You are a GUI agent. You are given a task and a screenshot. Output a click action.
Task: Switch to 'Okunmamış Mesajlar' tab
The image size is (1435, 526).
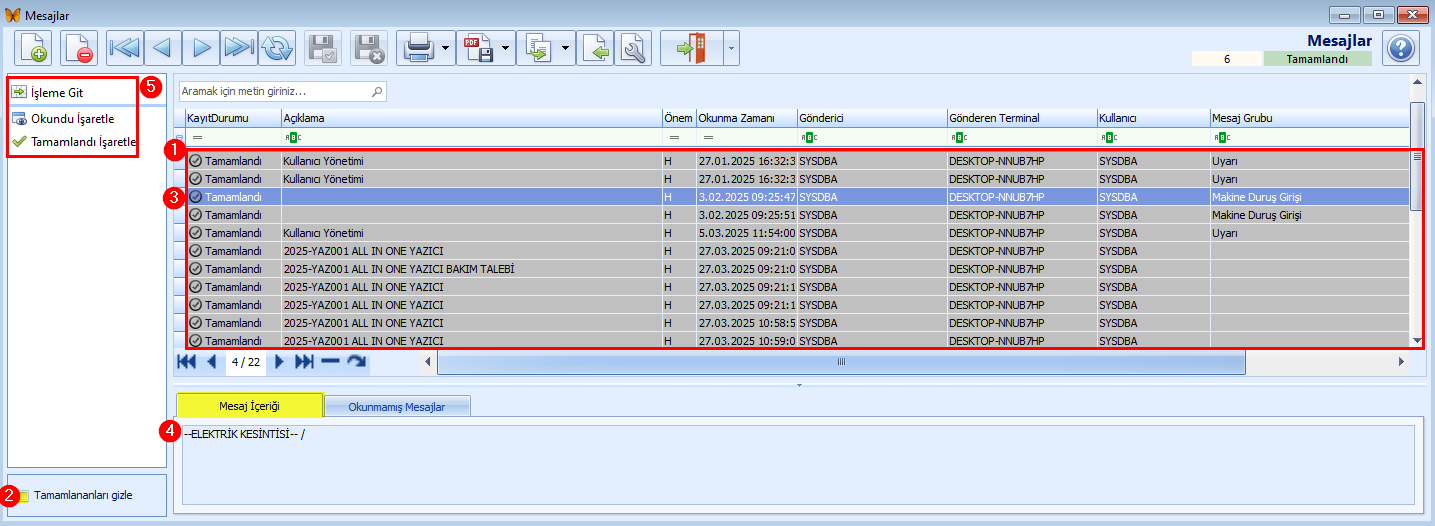click(397, 407)
